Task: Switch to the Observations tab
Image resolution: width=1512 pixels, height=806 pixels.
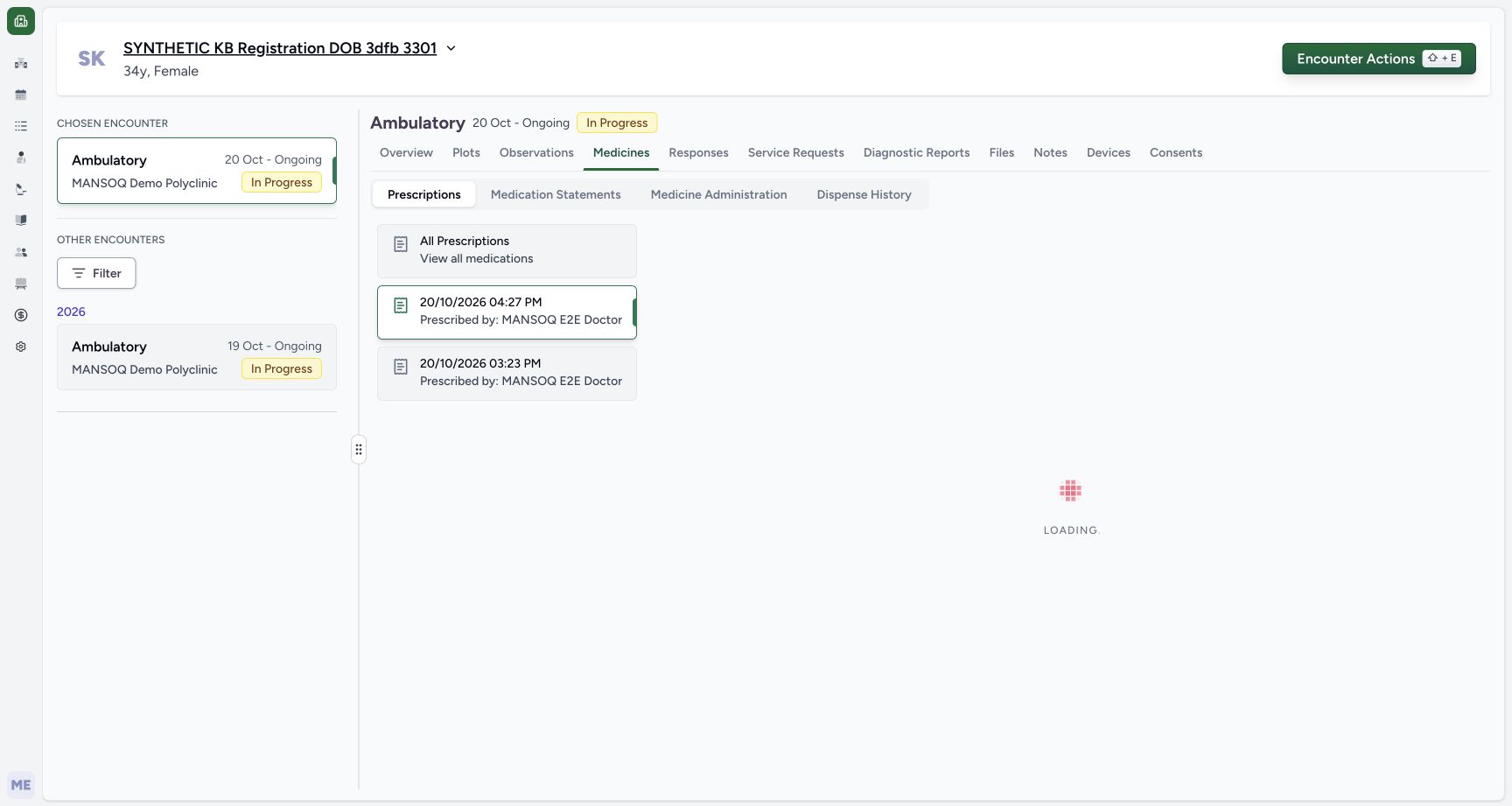Action: click(536, 152)
